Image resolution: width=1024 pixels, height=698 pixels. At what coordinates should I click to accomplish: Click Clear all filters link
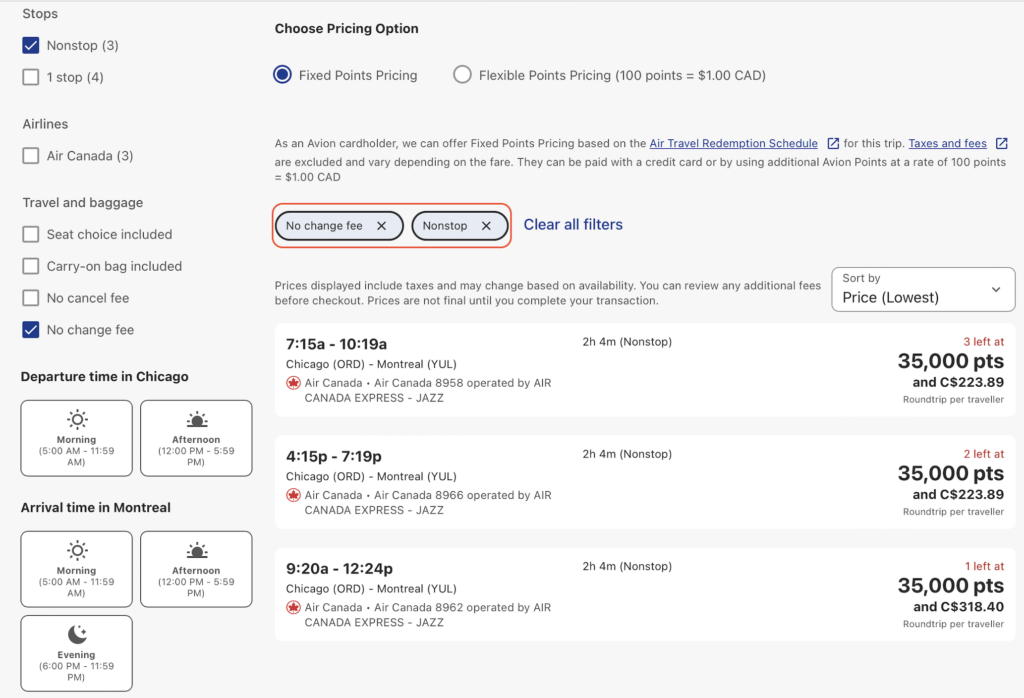(573, 225)
